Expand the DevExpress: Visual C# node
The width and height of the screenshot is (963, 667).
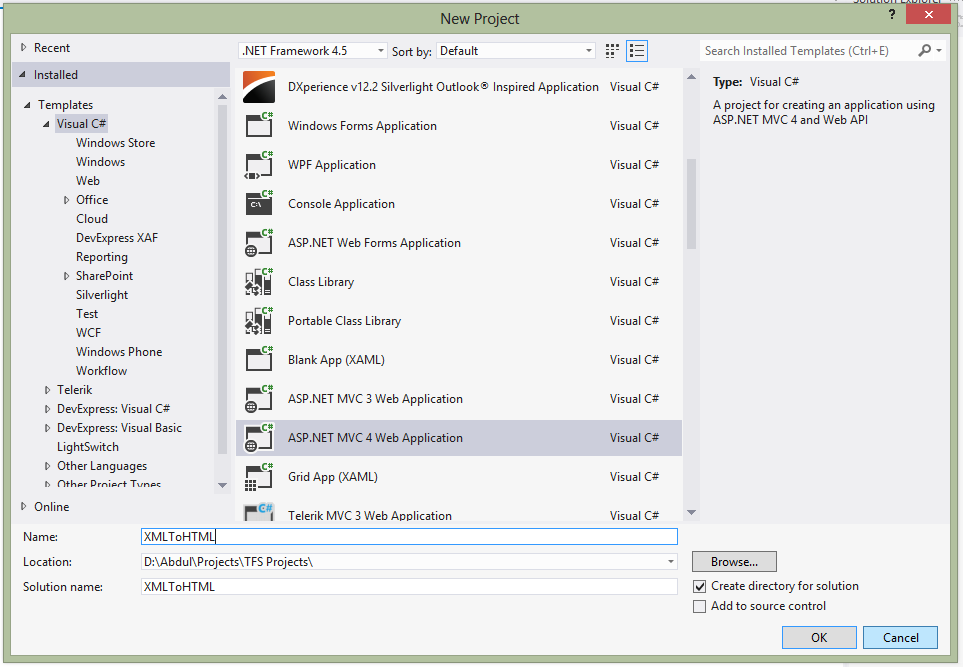pyautogui.click(x=47, y=409)
